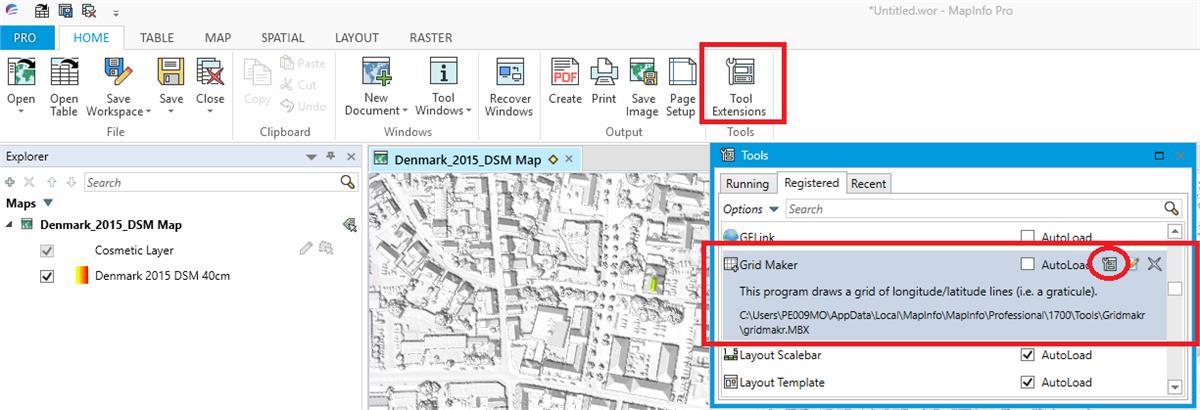Switch to the Running tab in Tools

(747, 184)
